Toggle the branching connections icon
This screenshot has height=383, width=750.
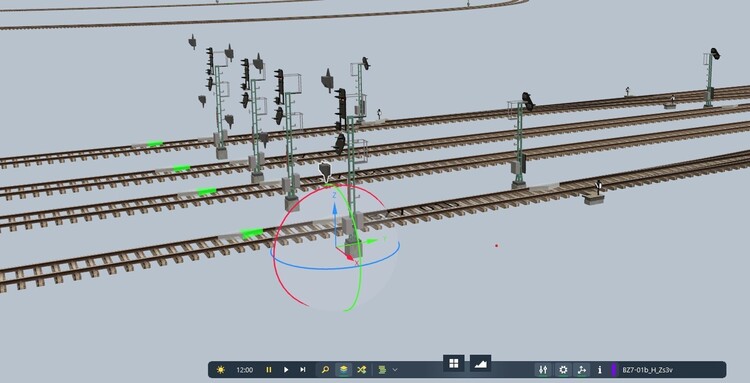point(582,370)
